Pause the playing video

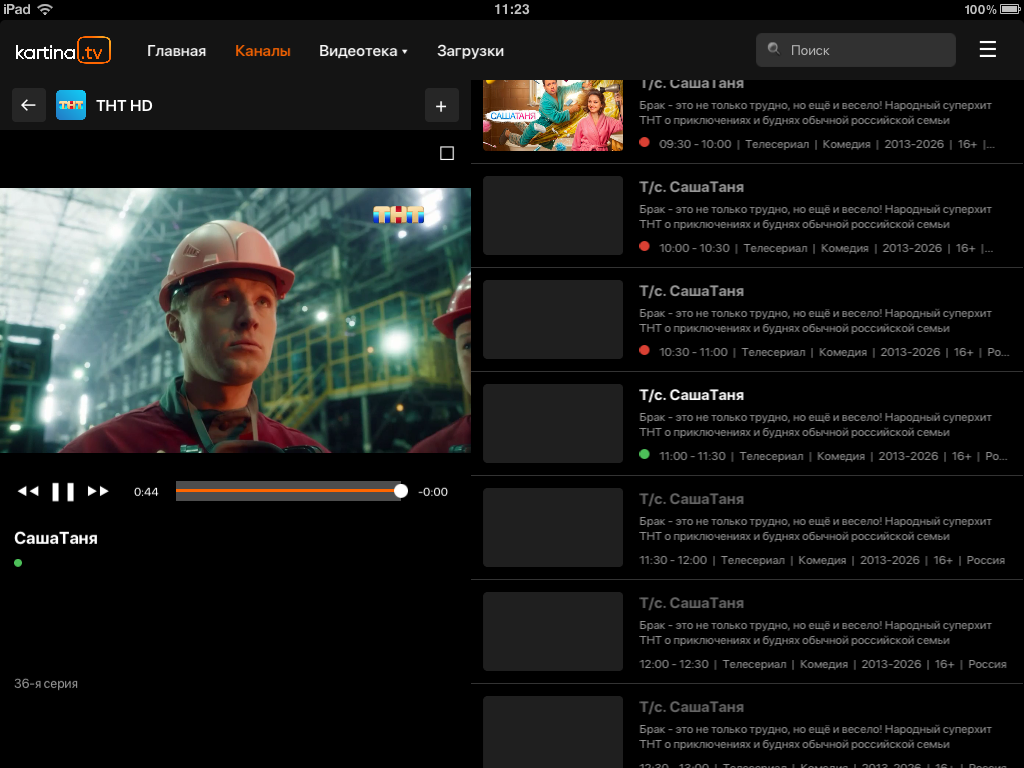coord(63,491)
